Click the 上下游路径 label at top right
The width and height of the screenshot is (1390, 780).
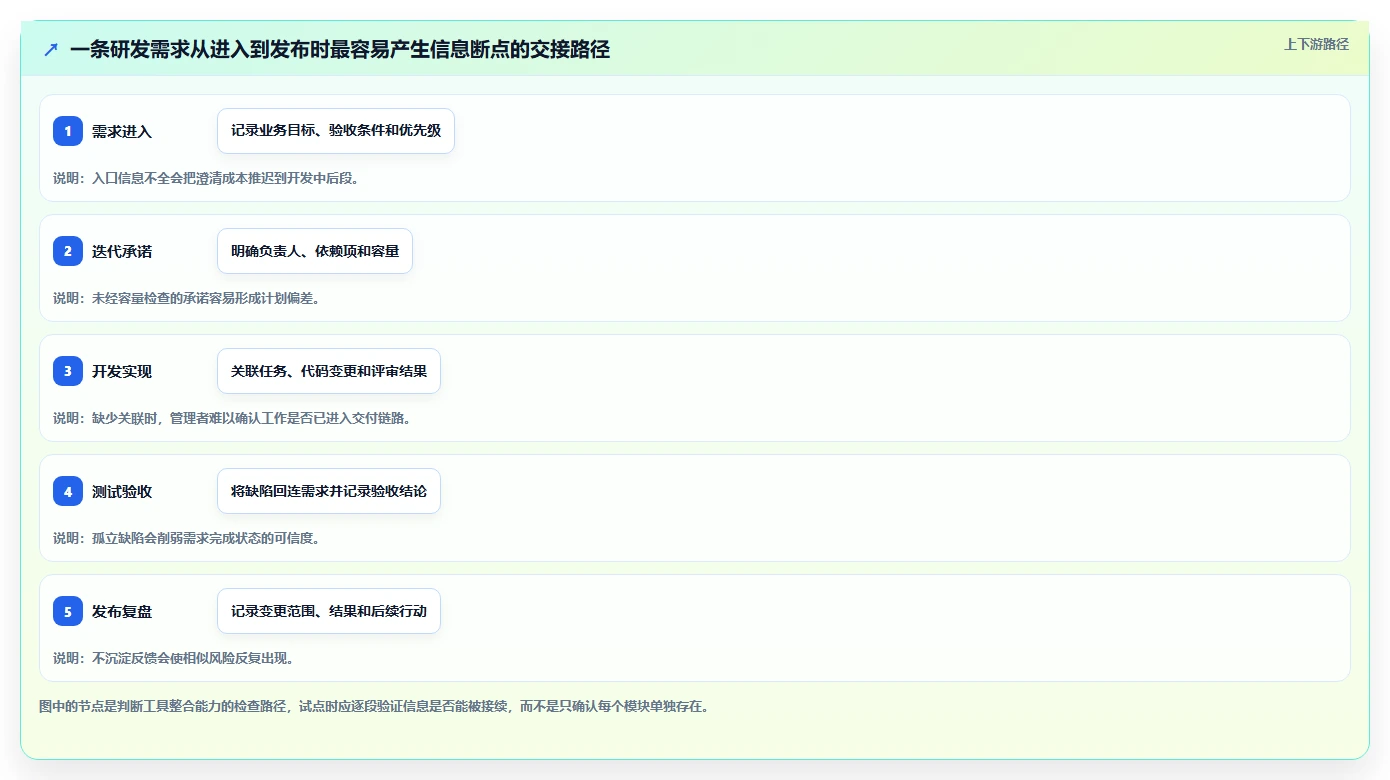(1316, 44)
